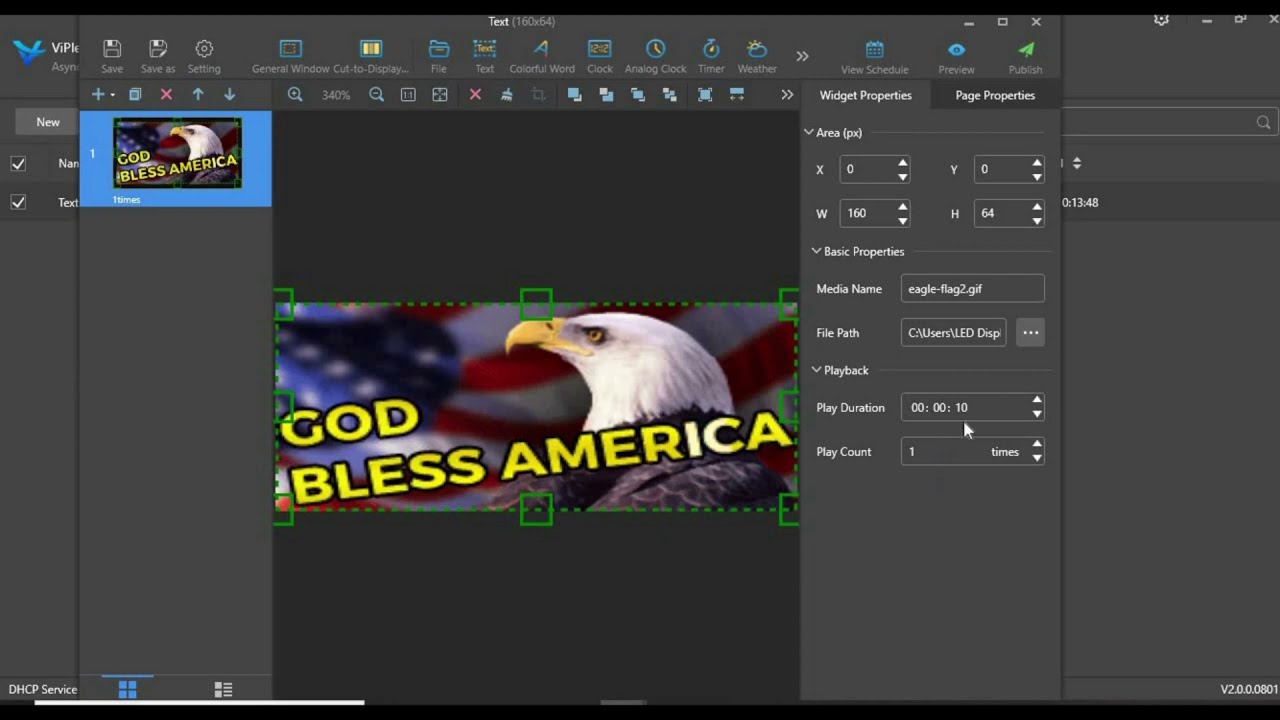The height and width of the screenshot is (720, 1280).
Task: Open the add-page dropdown arrow
Action: tap(112, 95)
